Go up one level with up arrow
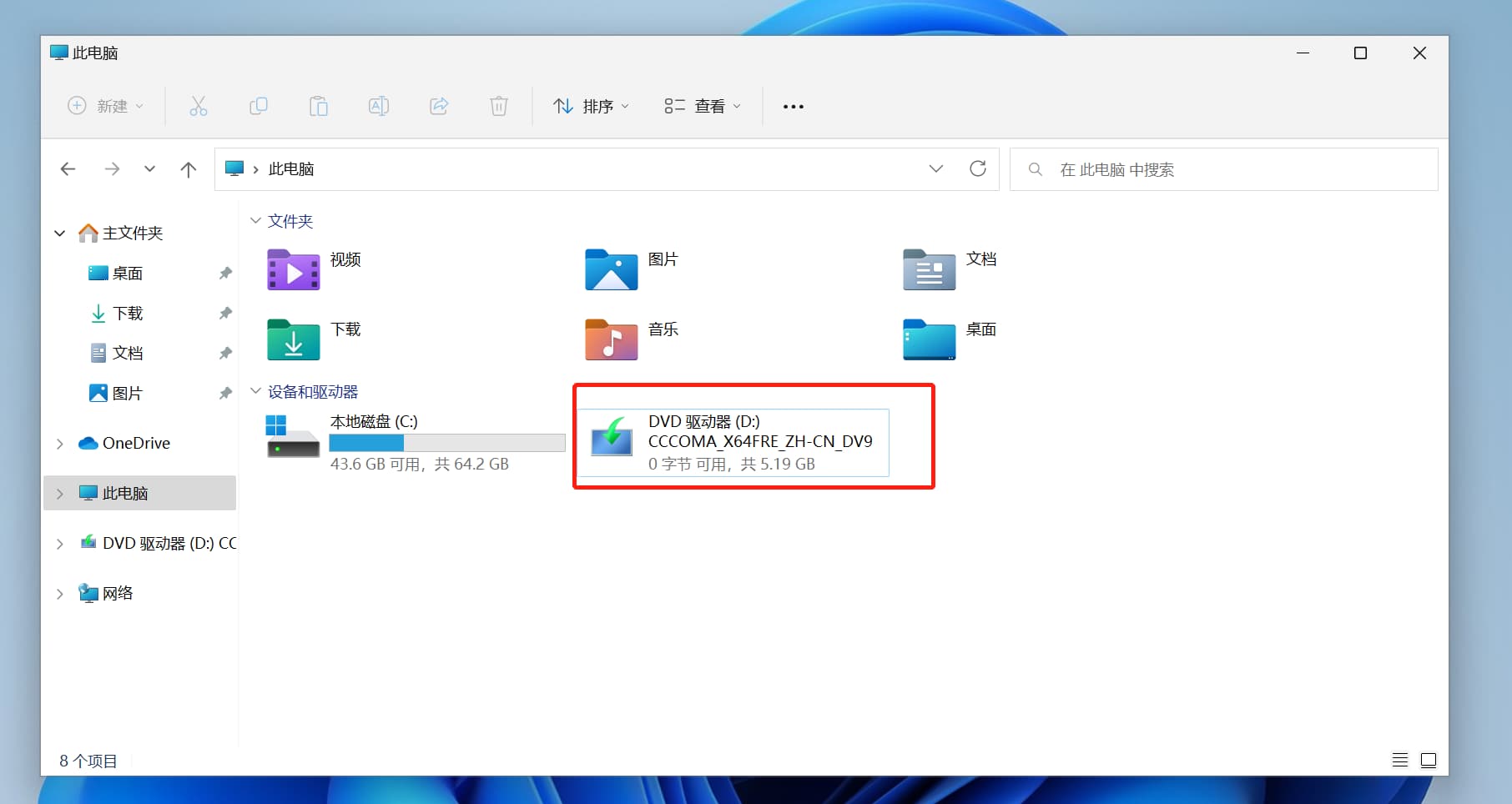1512x804 pixels. [189, 169]
